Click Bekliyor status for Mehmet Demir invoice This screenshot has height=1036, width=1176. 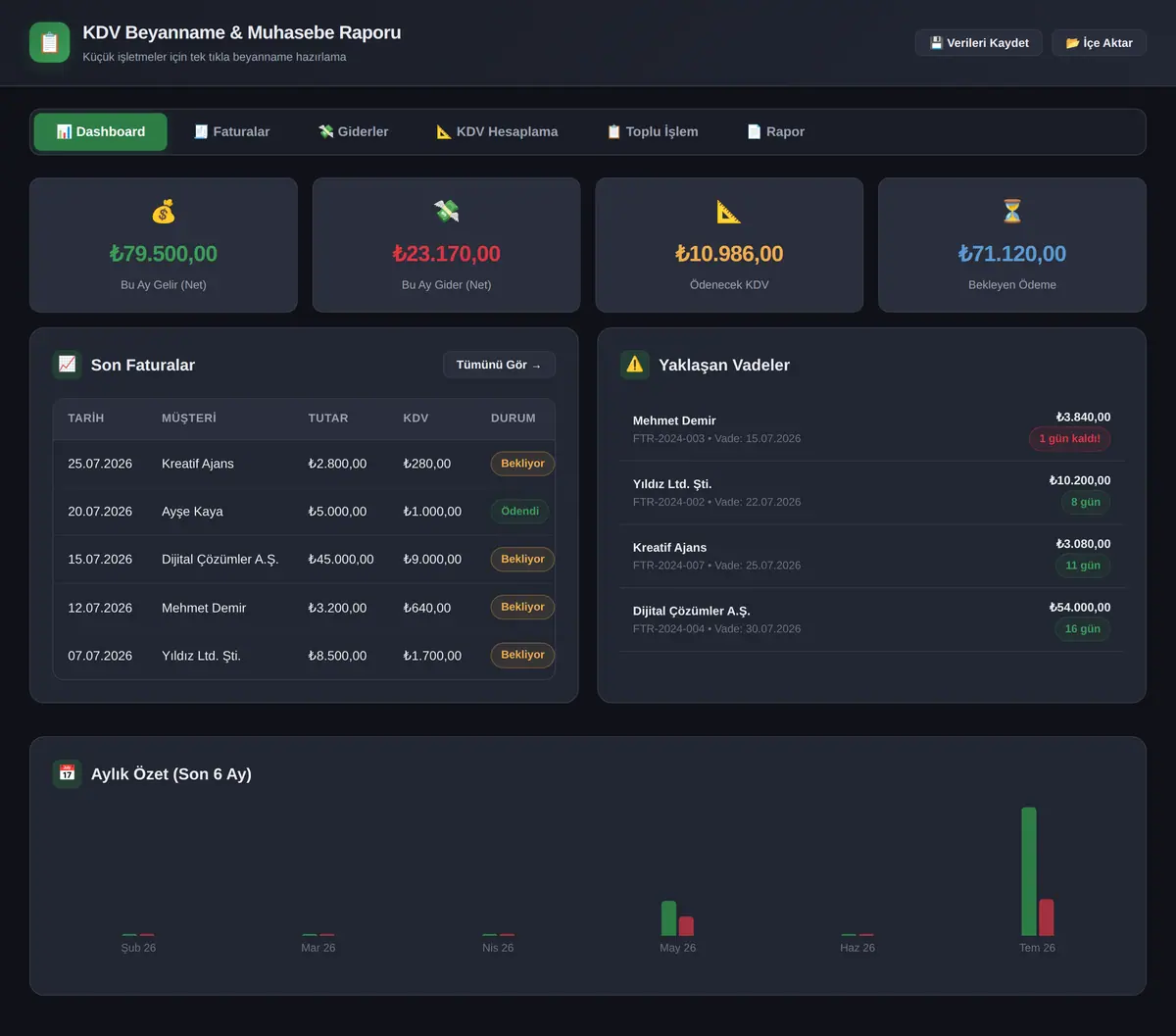click(x=522, y=608)
